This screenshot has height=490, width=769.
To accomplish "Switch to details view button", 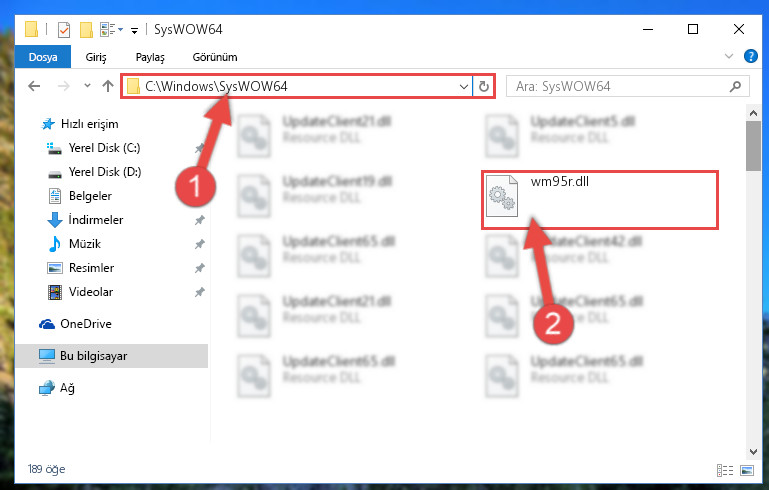I will coord(725,470).
